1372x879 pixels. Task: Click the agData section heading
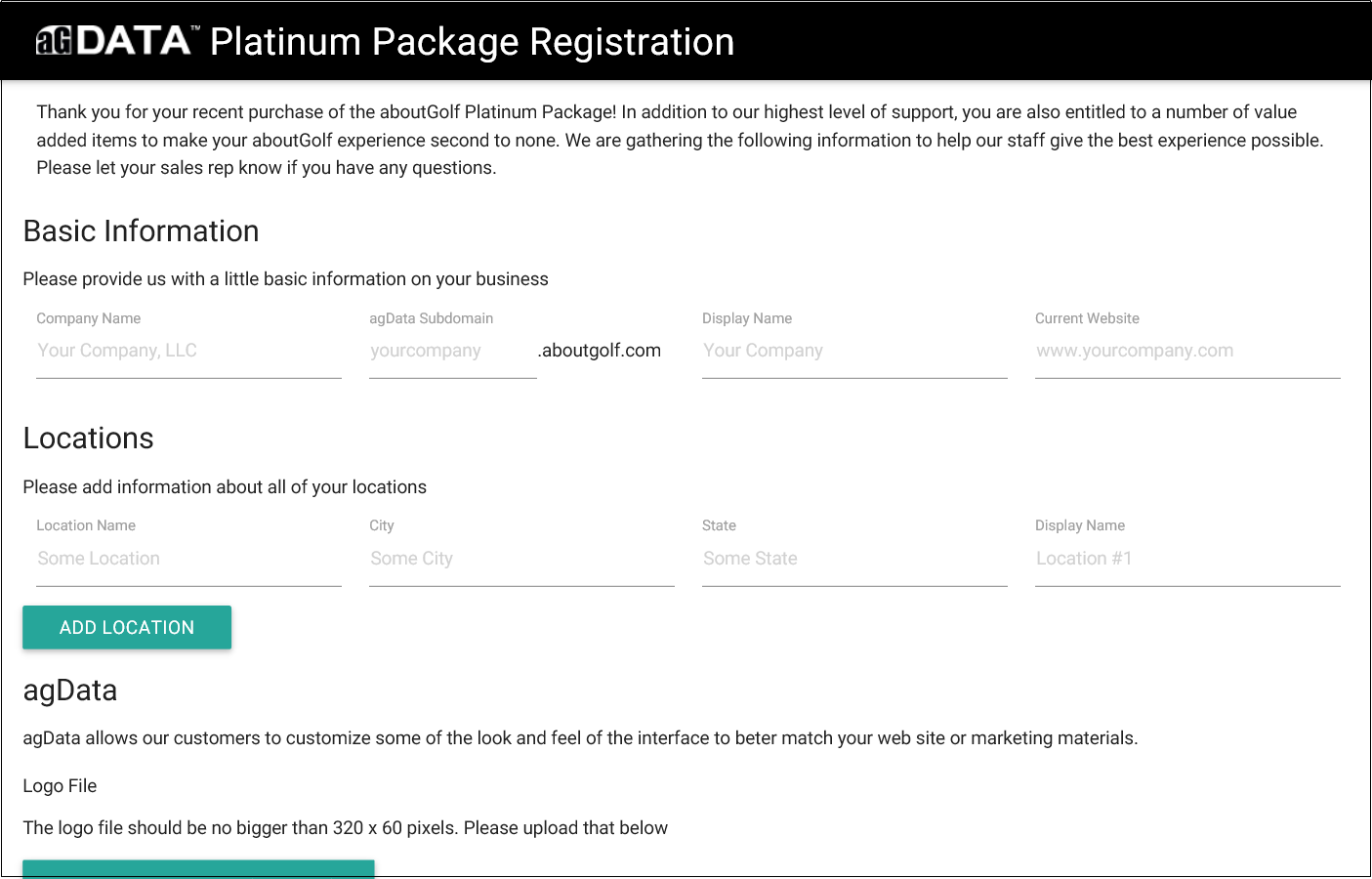(70, 691)
